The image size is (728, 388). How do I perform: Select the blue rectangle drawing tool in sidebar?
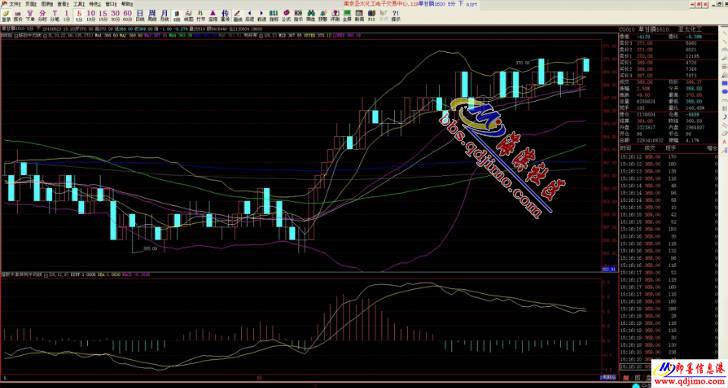(x=724, y=83)
